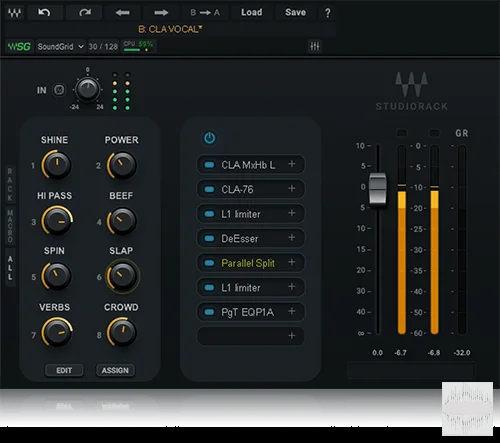
Task: Open the PgT EQP1A plugin slot
Action: (x=251, y=312)
